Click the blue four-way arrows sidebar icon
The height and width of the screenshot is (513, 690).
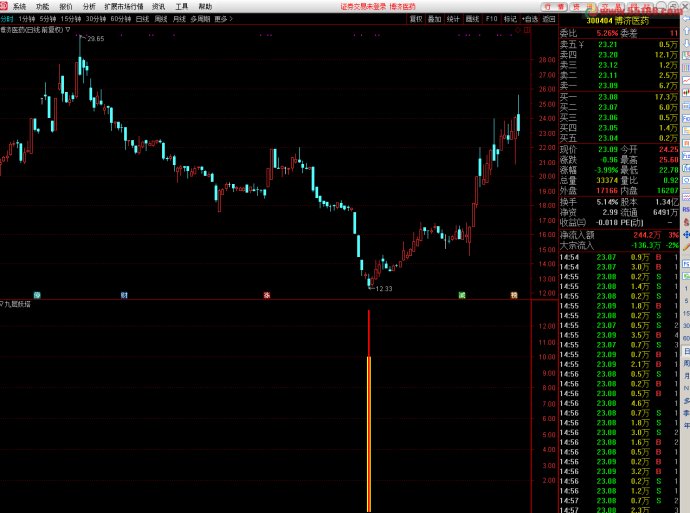[x=686, y=235]
